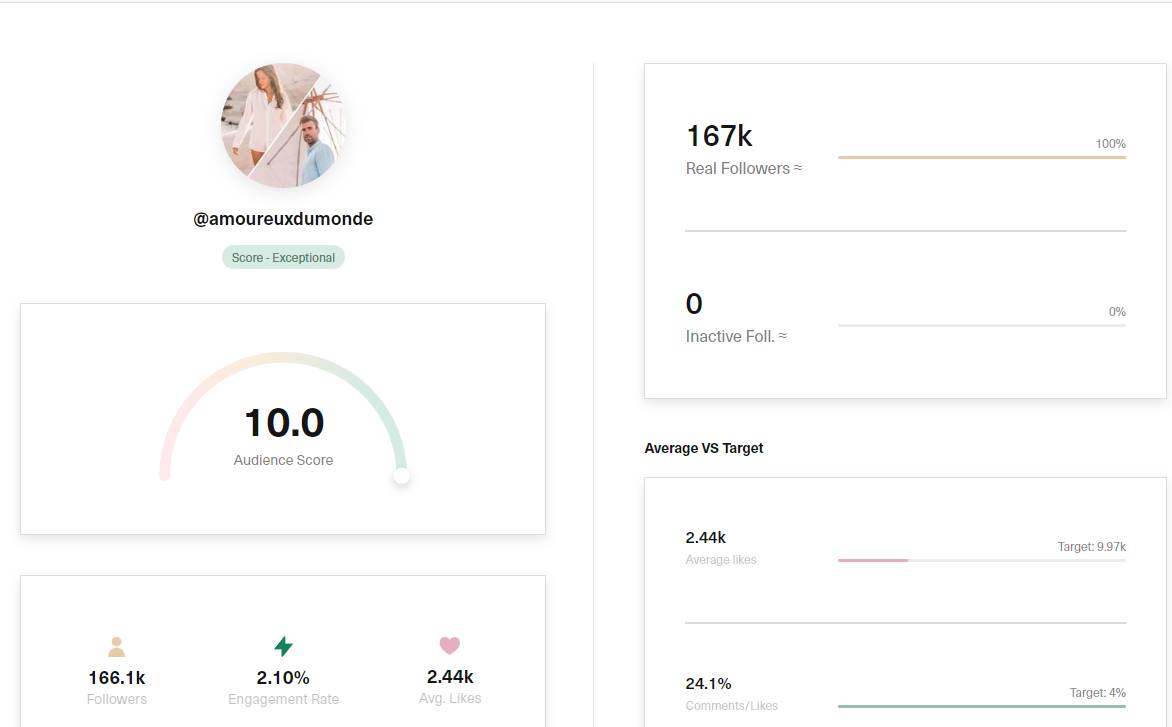Select the followers person icon
1172x727 pixels.
point(116,646)
